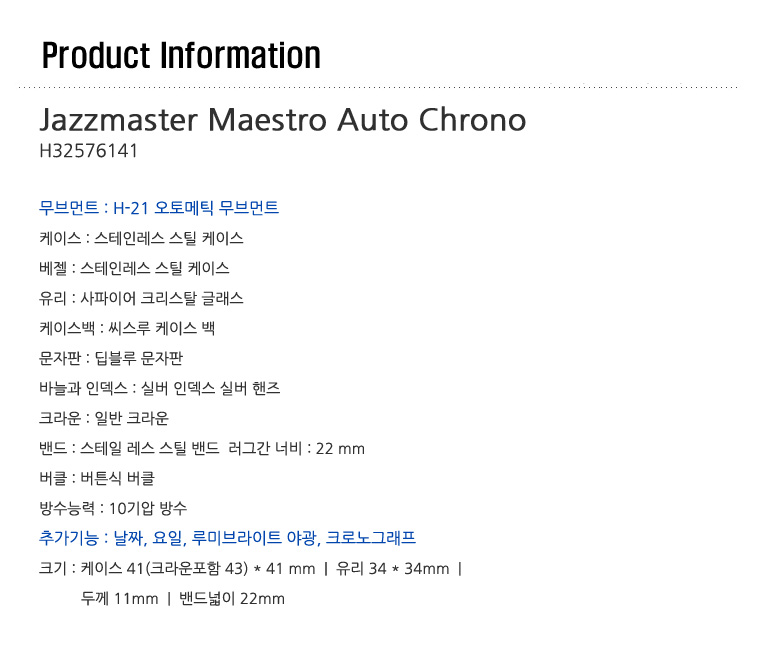
Task: Click model number H32576141
Action: click(89, 151)
